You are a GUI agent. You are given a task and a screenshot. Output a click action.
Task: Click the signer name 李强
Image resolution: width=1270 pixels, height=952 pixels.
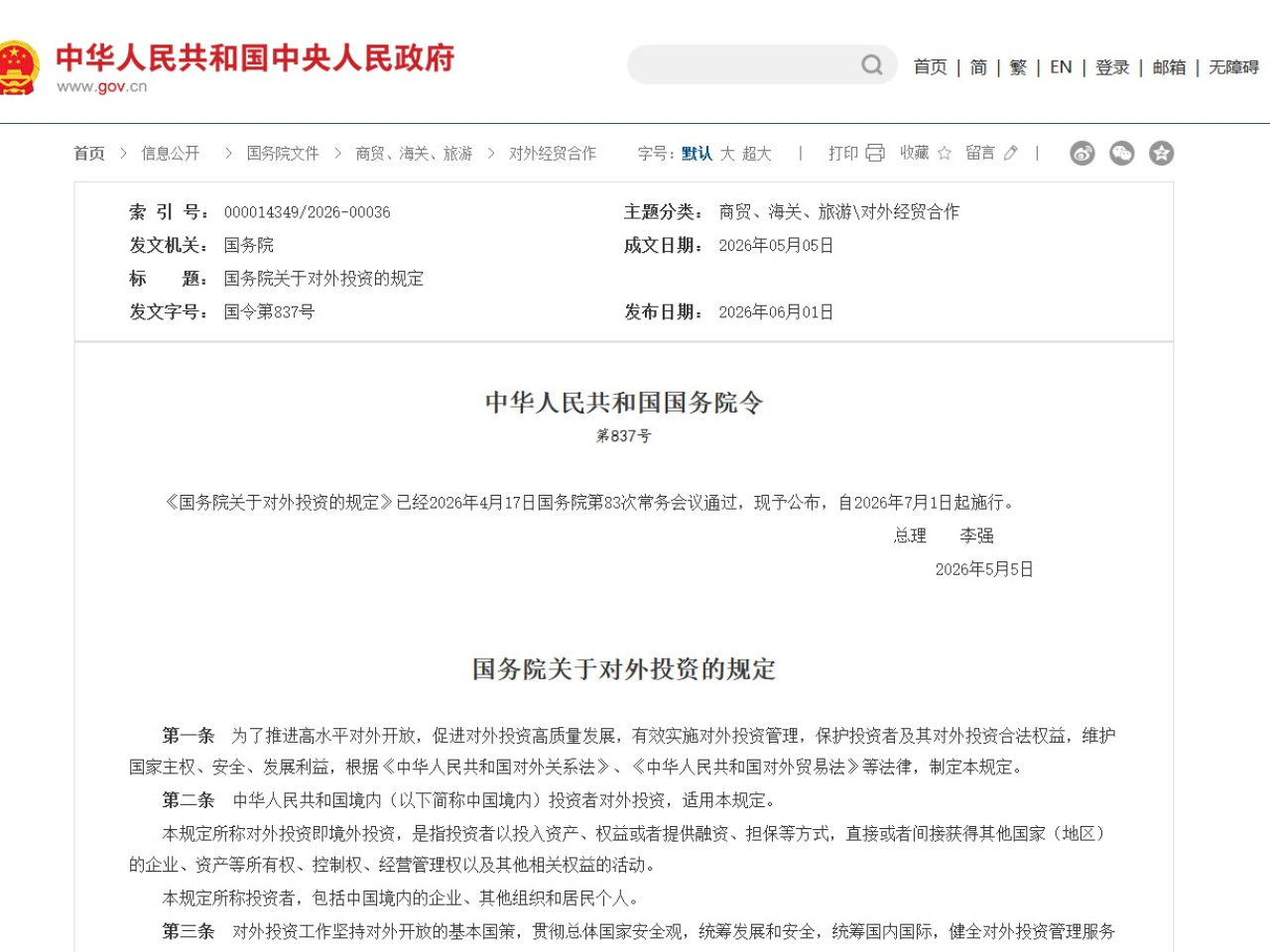click(977, 535)
